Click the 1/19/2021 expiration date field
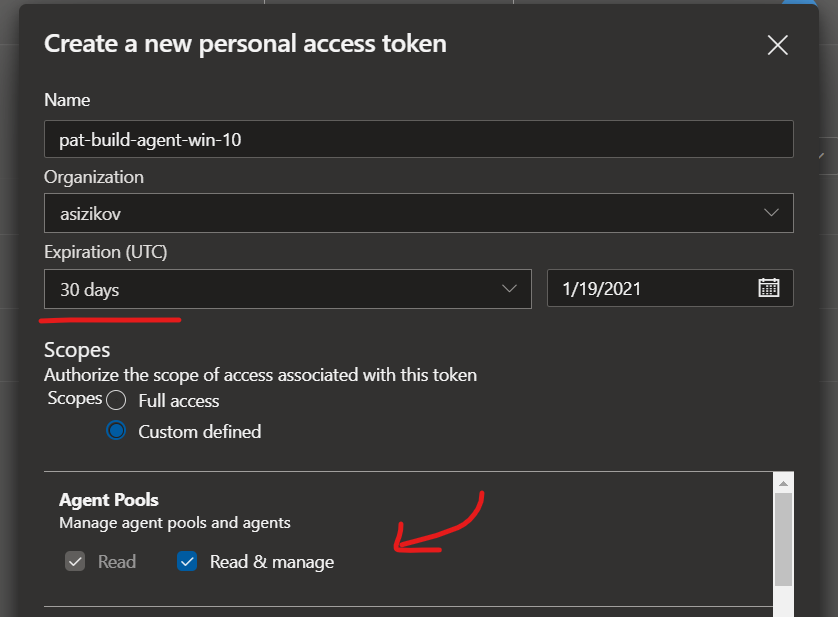This screenshot has width=838, height=617. 650,289
